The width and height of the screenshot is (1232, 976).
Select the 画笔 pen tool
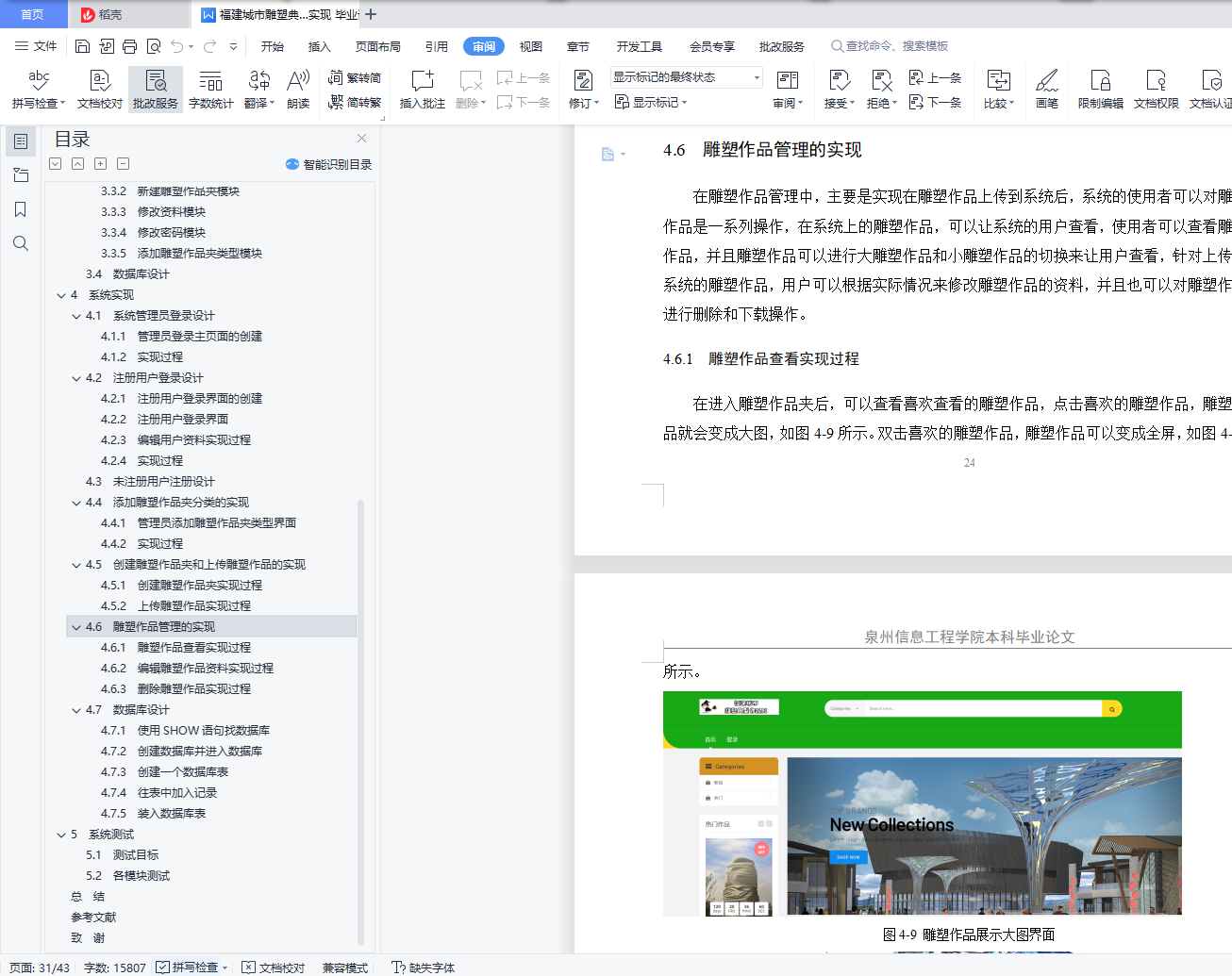pyautogui.click(x=1047, y=90)
